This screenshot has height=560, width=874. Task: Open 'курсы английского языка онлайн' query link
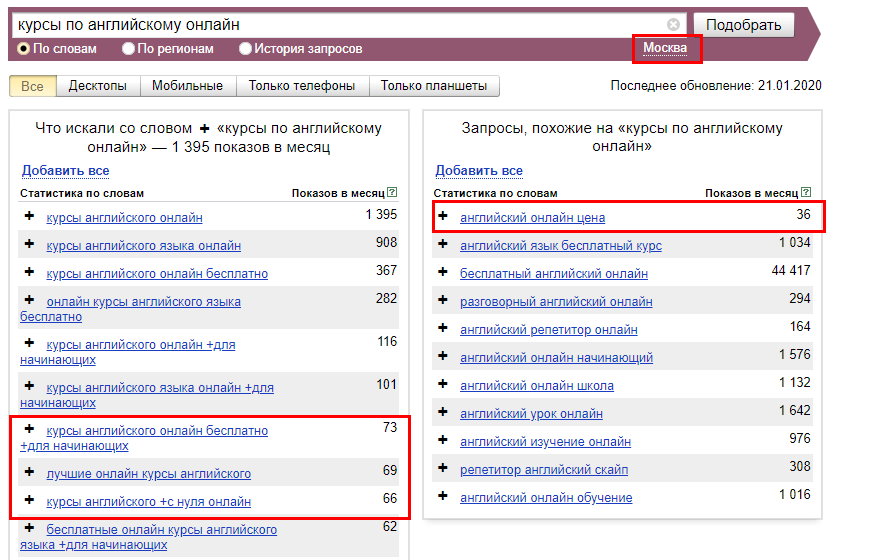(x=144, y=246)
